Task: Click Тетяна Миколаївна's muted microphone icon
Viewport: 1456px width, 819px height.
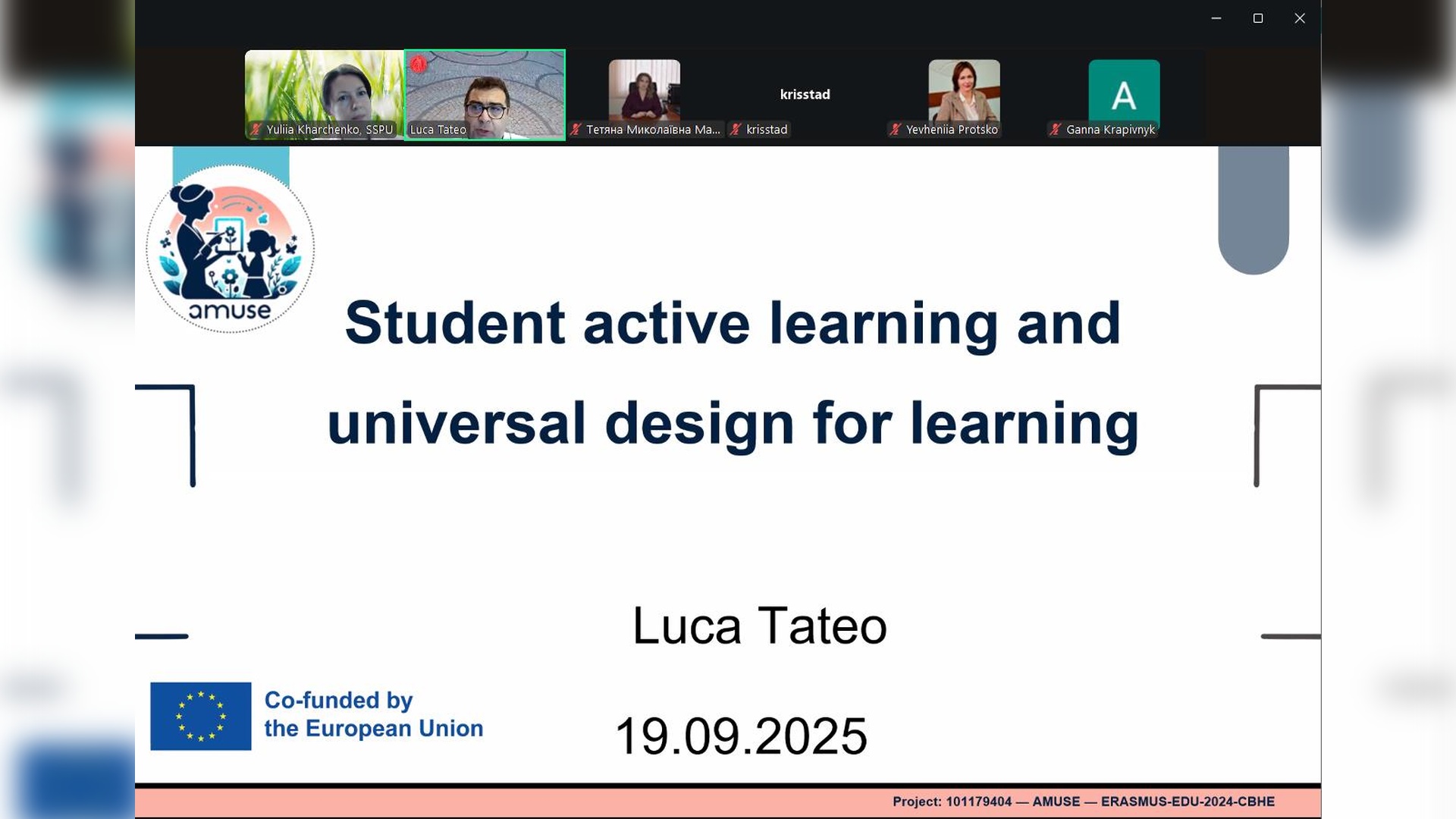Action: click(576, 130)
